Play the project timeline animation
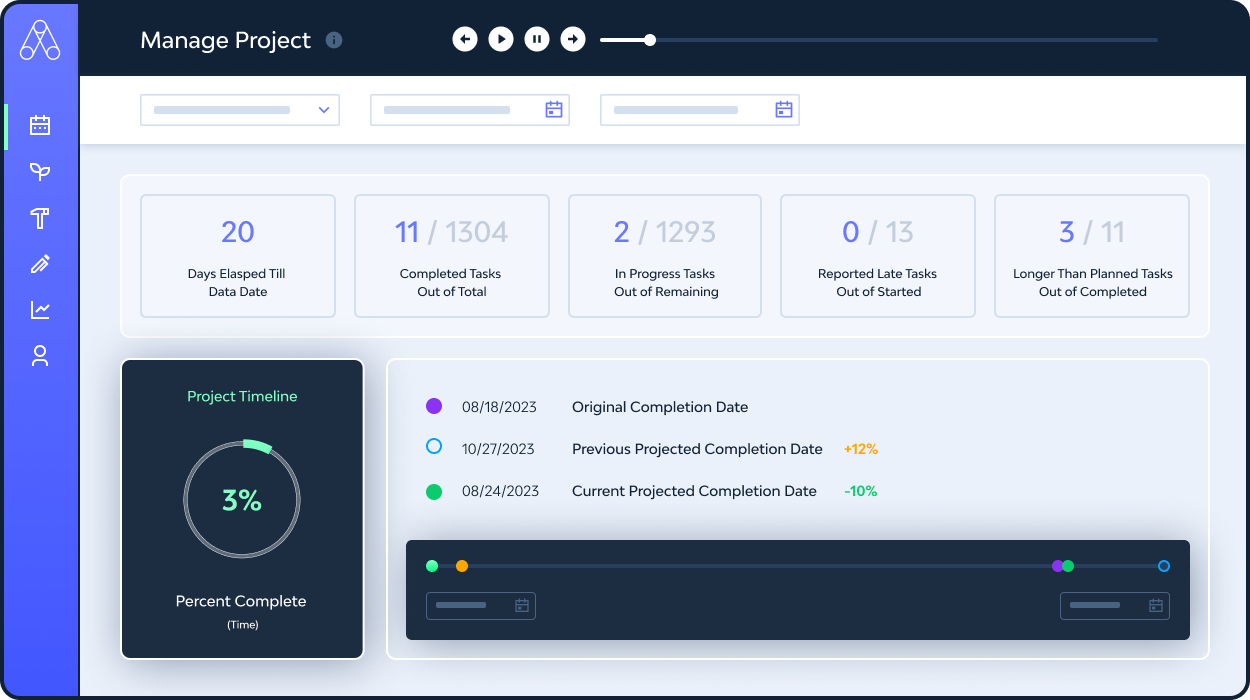 pyautogui.click(x=501, y=38)
